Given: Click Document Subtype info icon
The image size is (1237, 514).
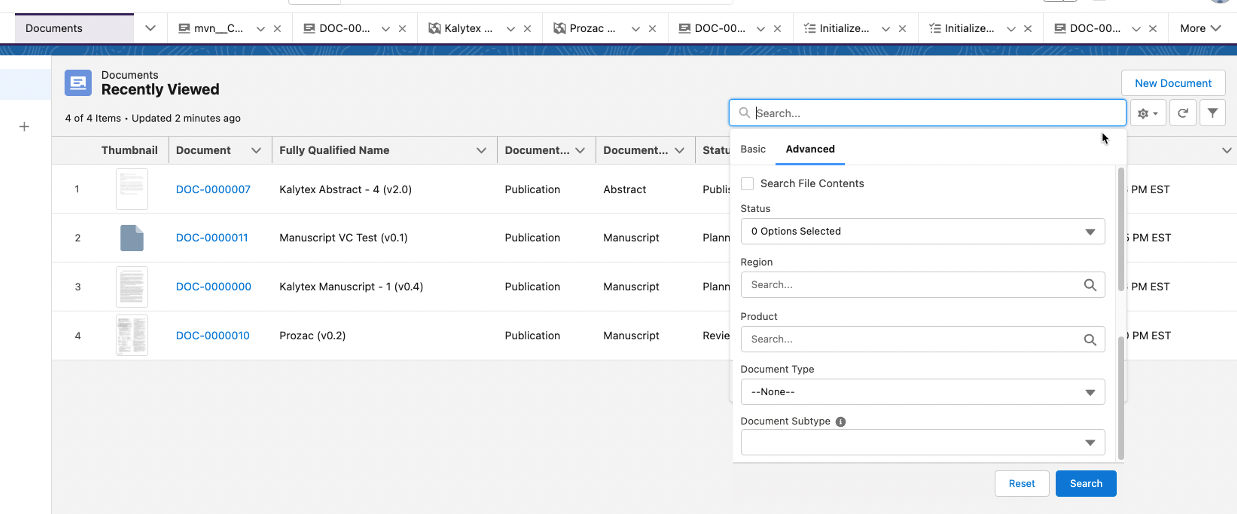Looking at the screenshot, I should (x=840, y=422).
